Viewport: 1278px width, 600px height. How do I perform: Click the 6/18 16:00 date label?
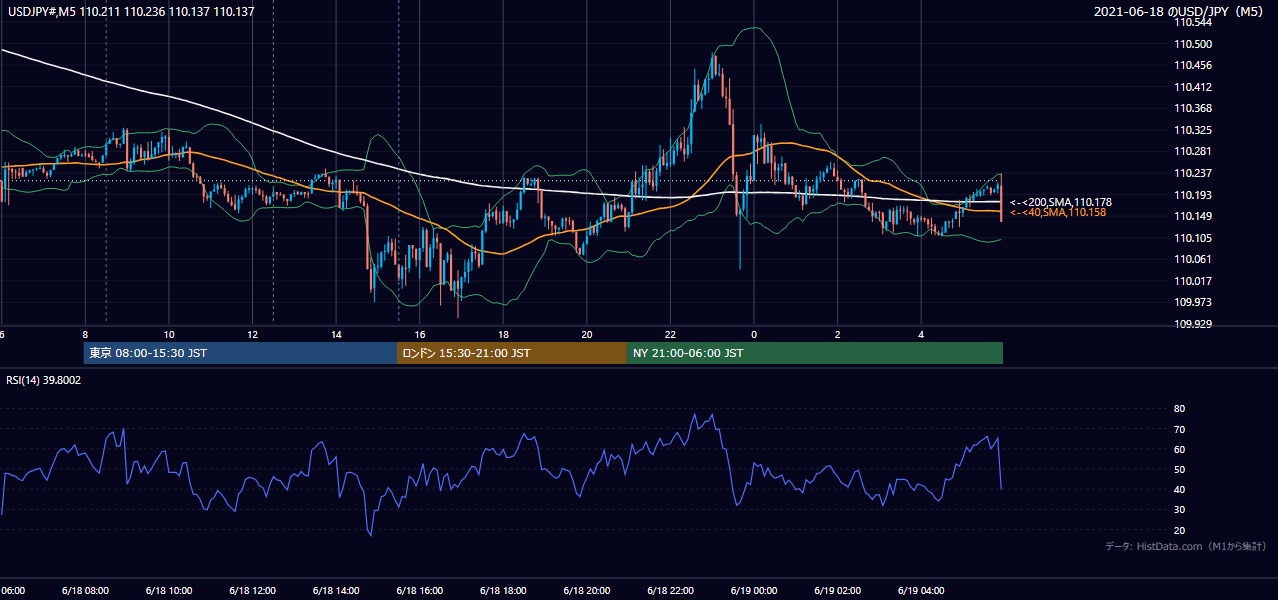coord(419,591)
